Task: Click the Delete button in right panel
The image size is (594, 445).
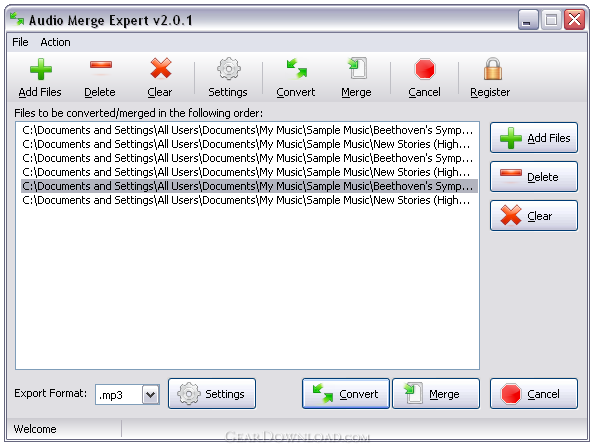Action: tap(534, 176)
